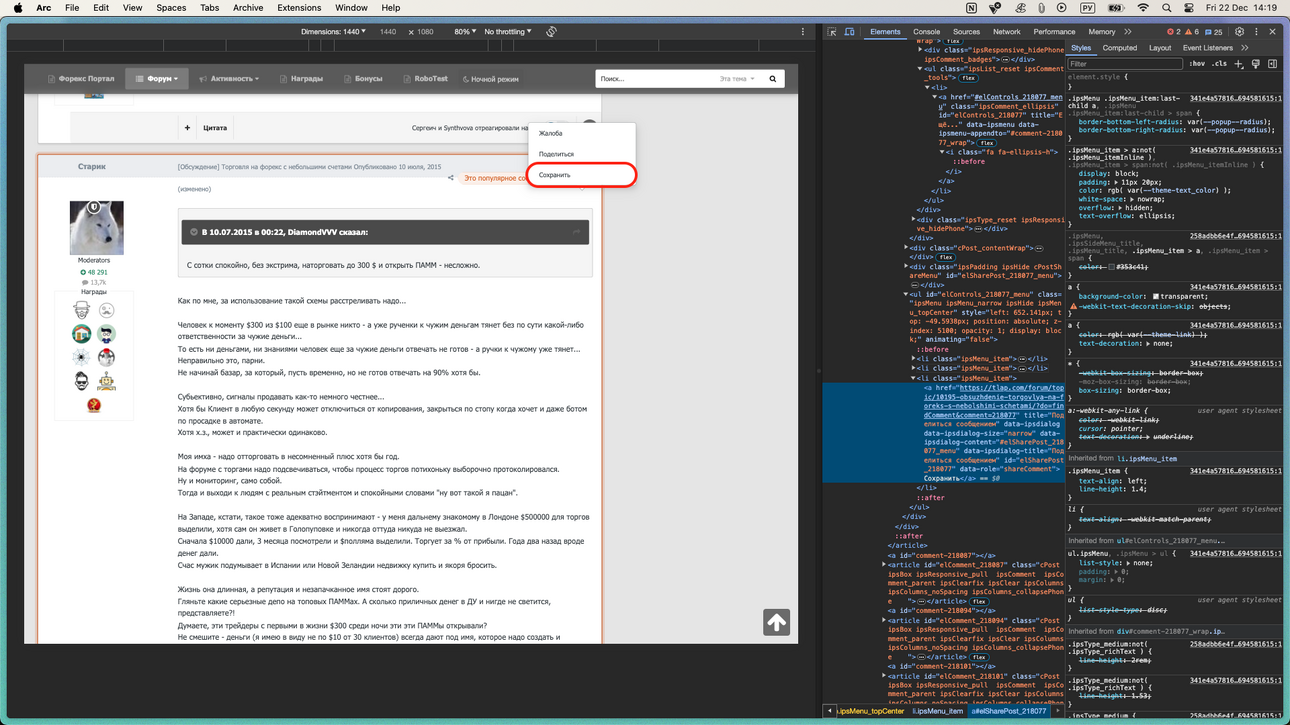Click the magnifier search button on forum page
1290x725 pixels.
772,78
